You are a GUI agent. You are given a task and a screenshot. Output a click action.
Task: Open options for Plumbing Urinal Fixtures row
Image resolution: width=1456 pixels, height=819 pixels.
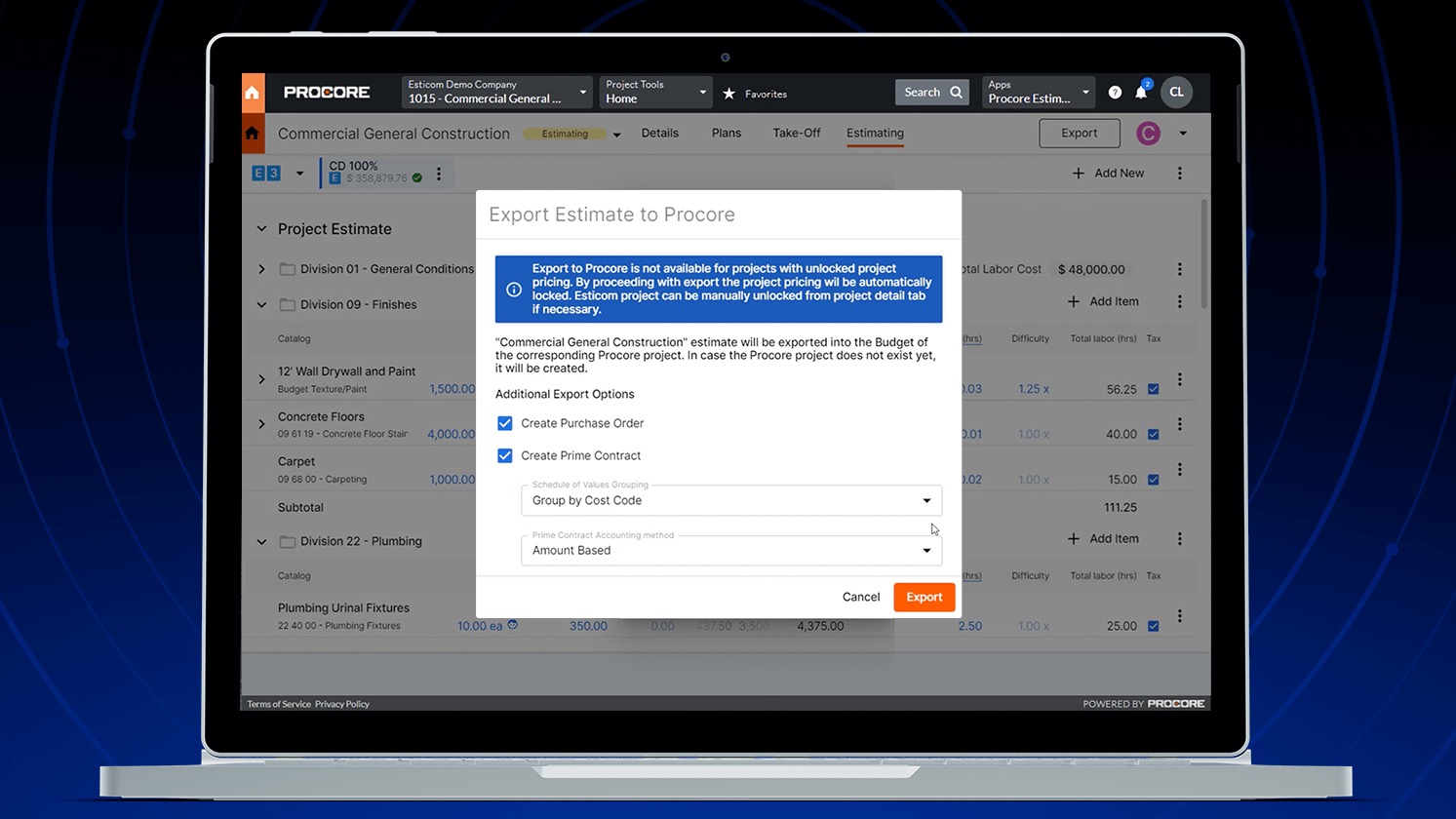1180,616
